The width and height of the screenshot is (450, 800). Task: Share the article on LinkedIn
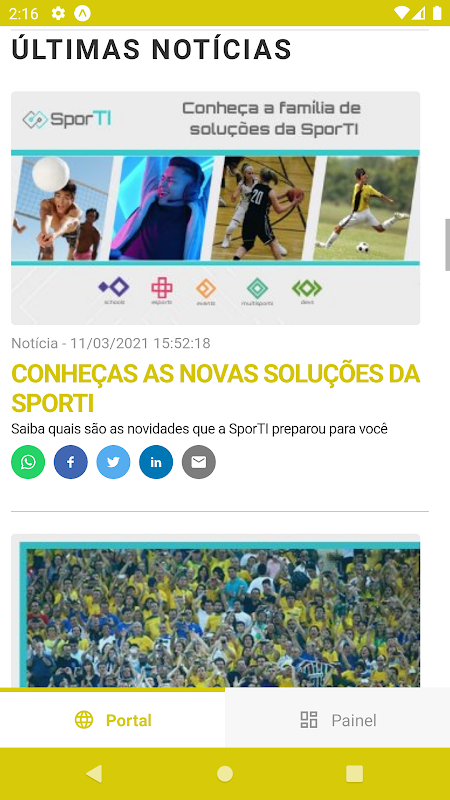click(x=156, y=462)
